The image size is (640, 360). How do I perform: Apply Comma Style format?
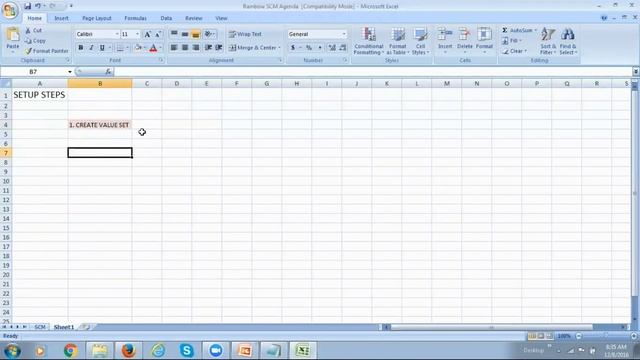[x=320, y=48]
